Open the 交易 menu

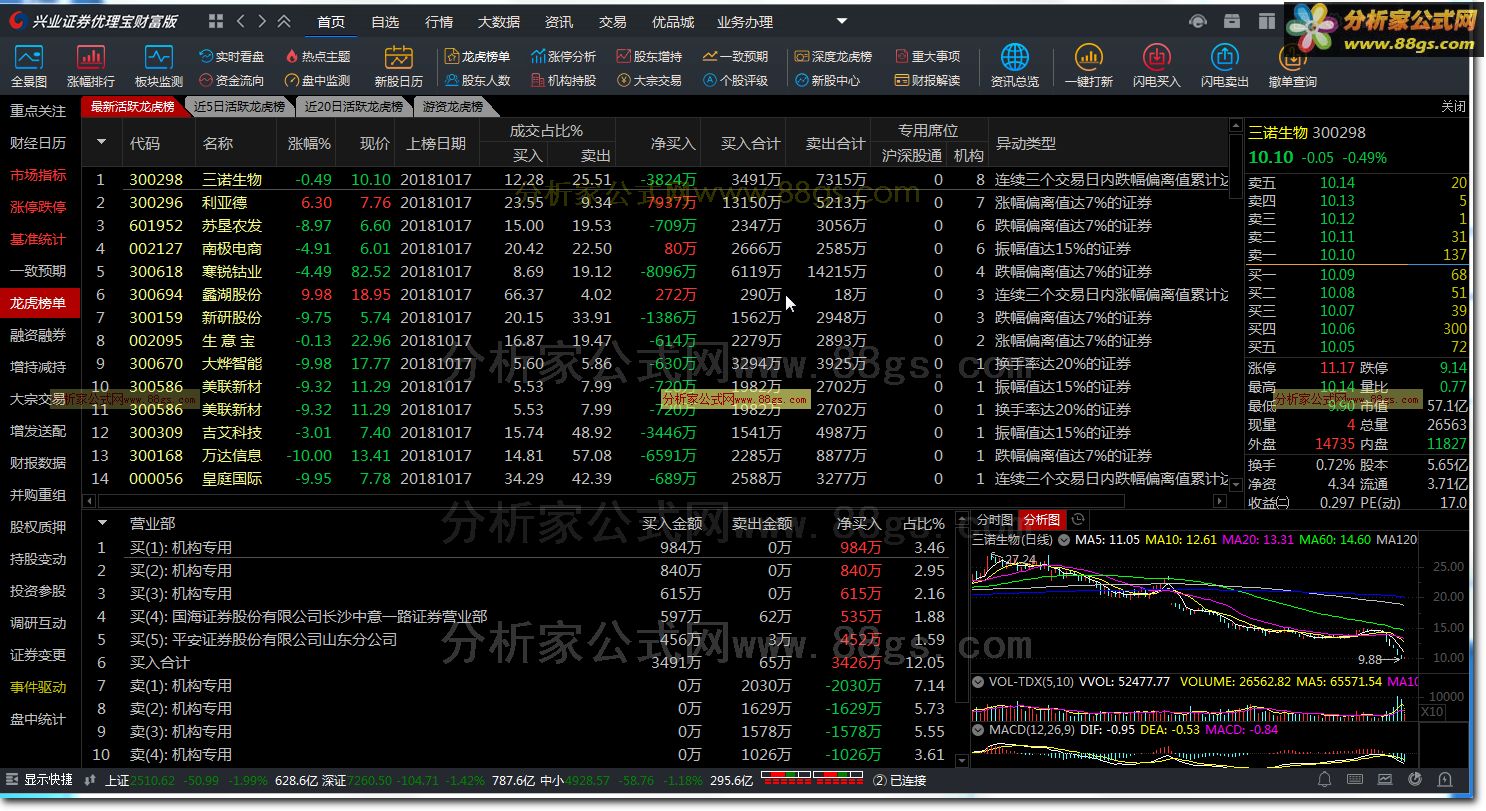[613, 21]
